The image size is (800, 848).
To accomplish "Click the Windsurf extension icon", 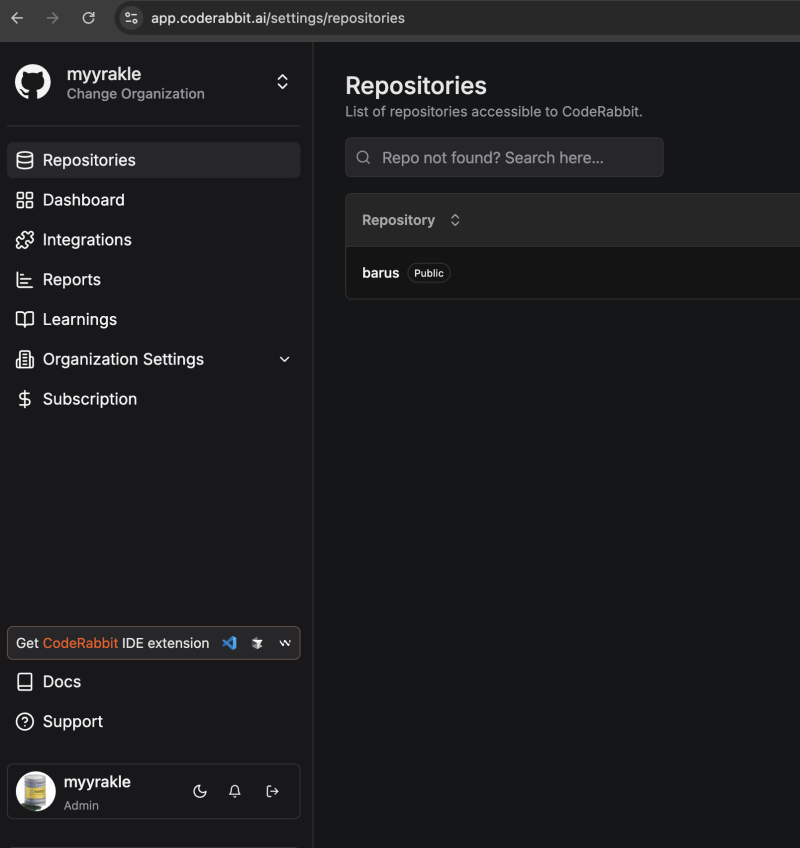I will [285, 643].
